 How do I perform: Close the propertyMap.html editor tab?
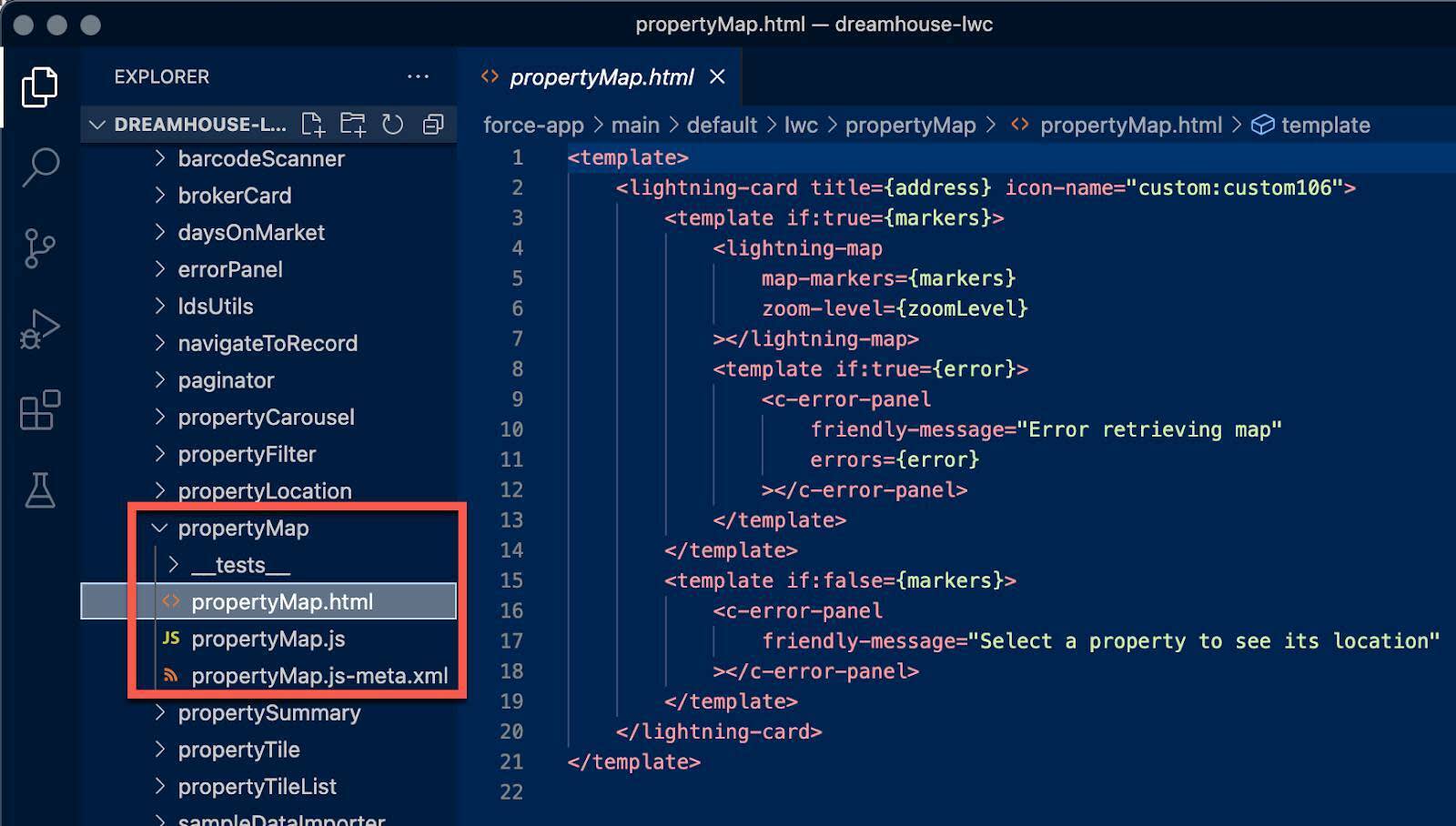717,77
